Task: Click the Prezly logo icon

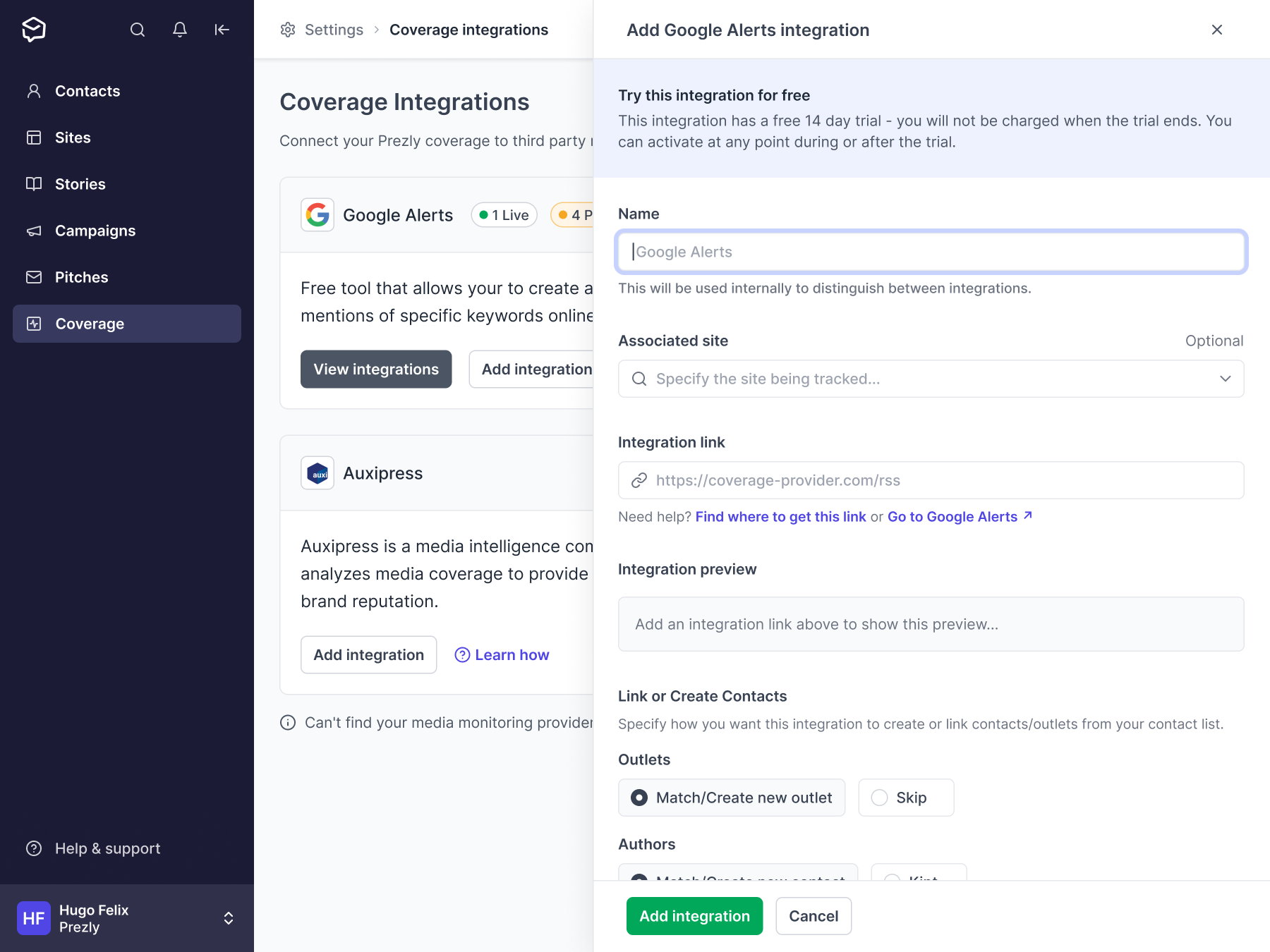Action: pyautogui.click(x=34, y=30)
